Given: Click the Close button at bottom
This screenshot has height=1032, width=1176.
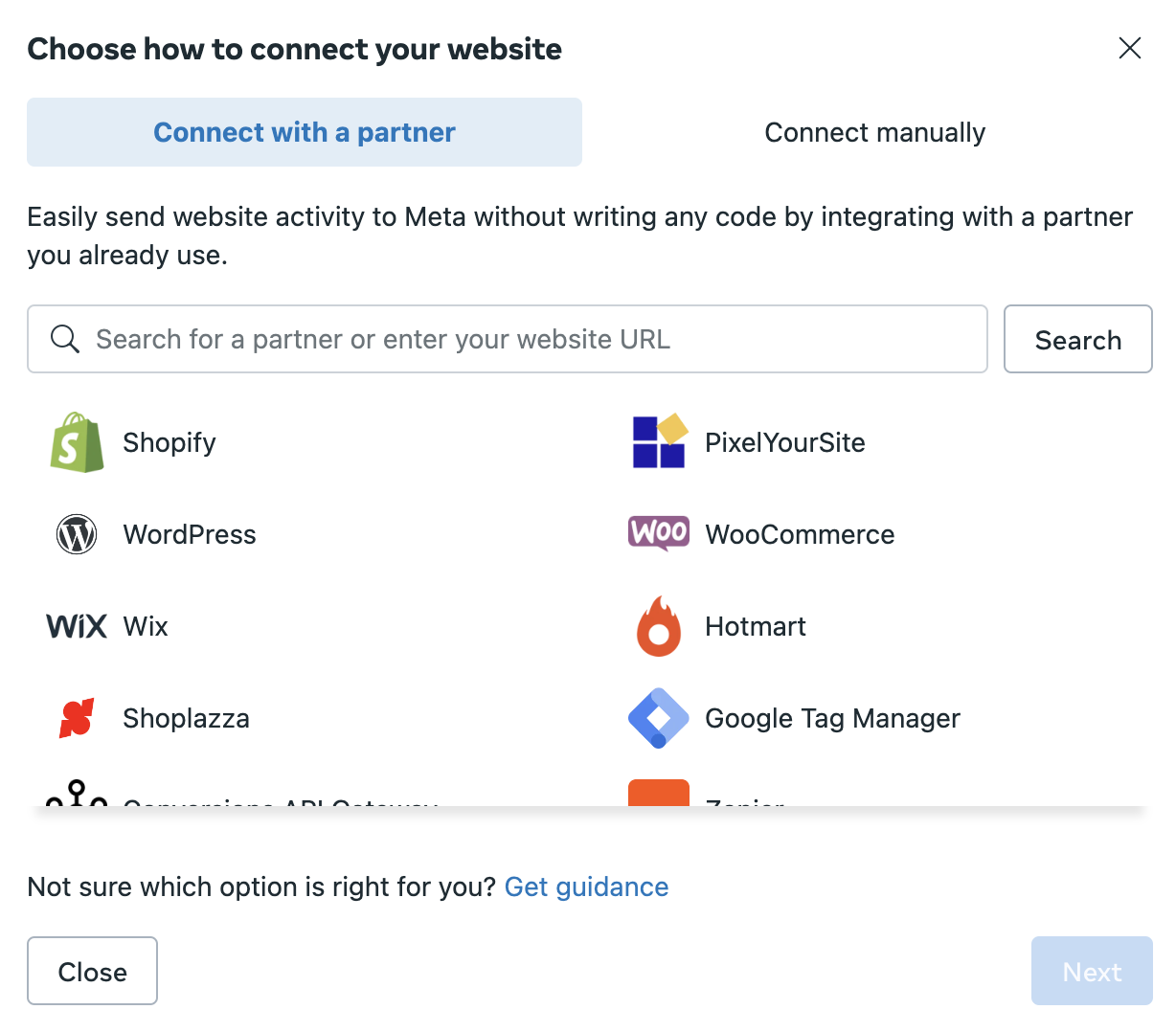Looking at the screenshot, I should click(x=92, y=971).
